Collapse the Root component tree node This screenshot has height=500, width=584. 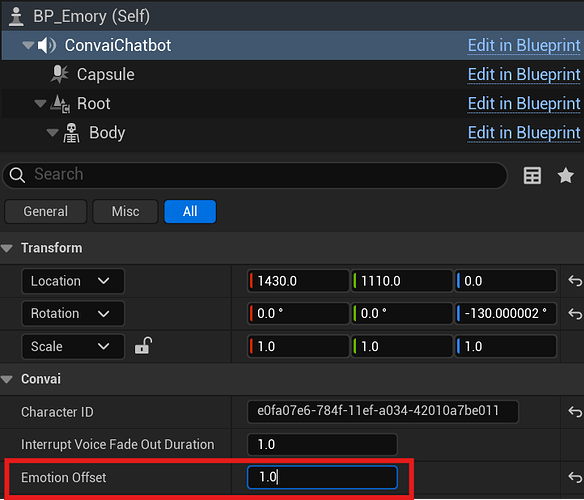[x=40, y=103]
